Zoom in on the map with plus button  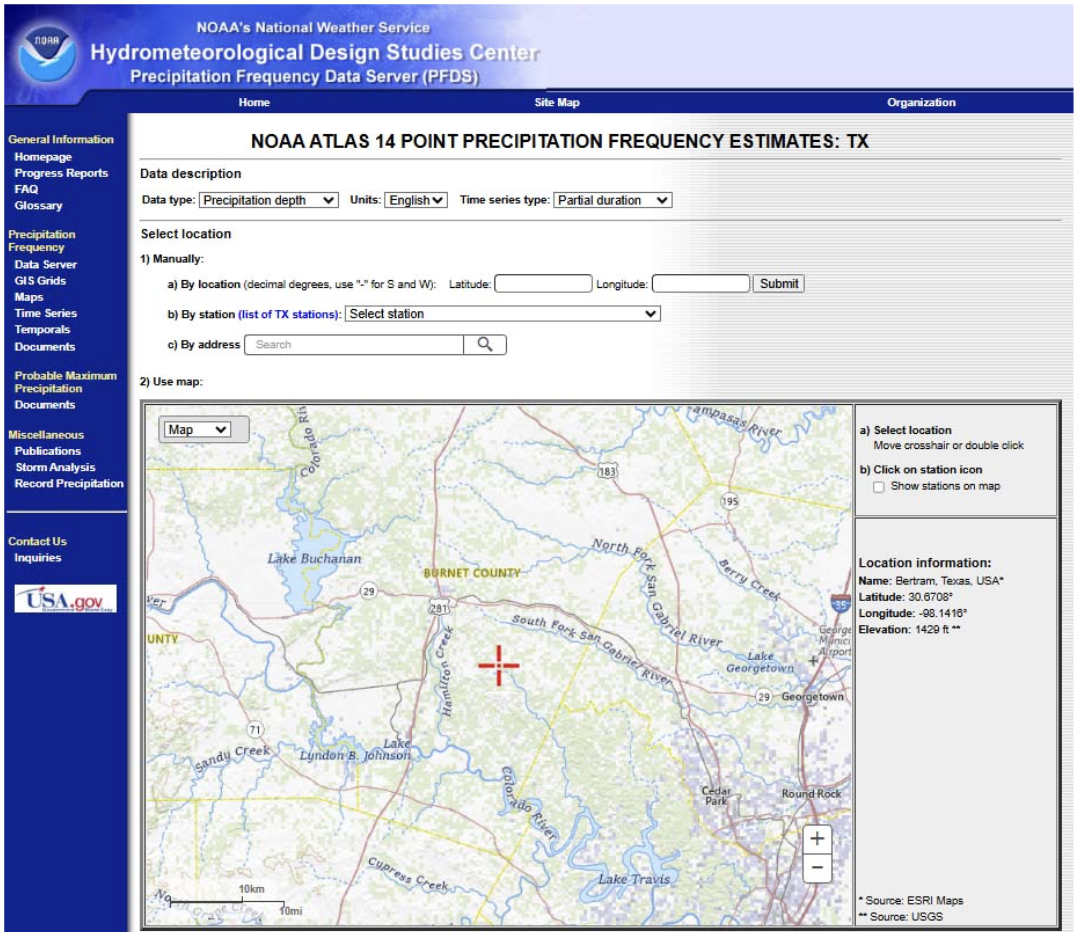(817, 839)
